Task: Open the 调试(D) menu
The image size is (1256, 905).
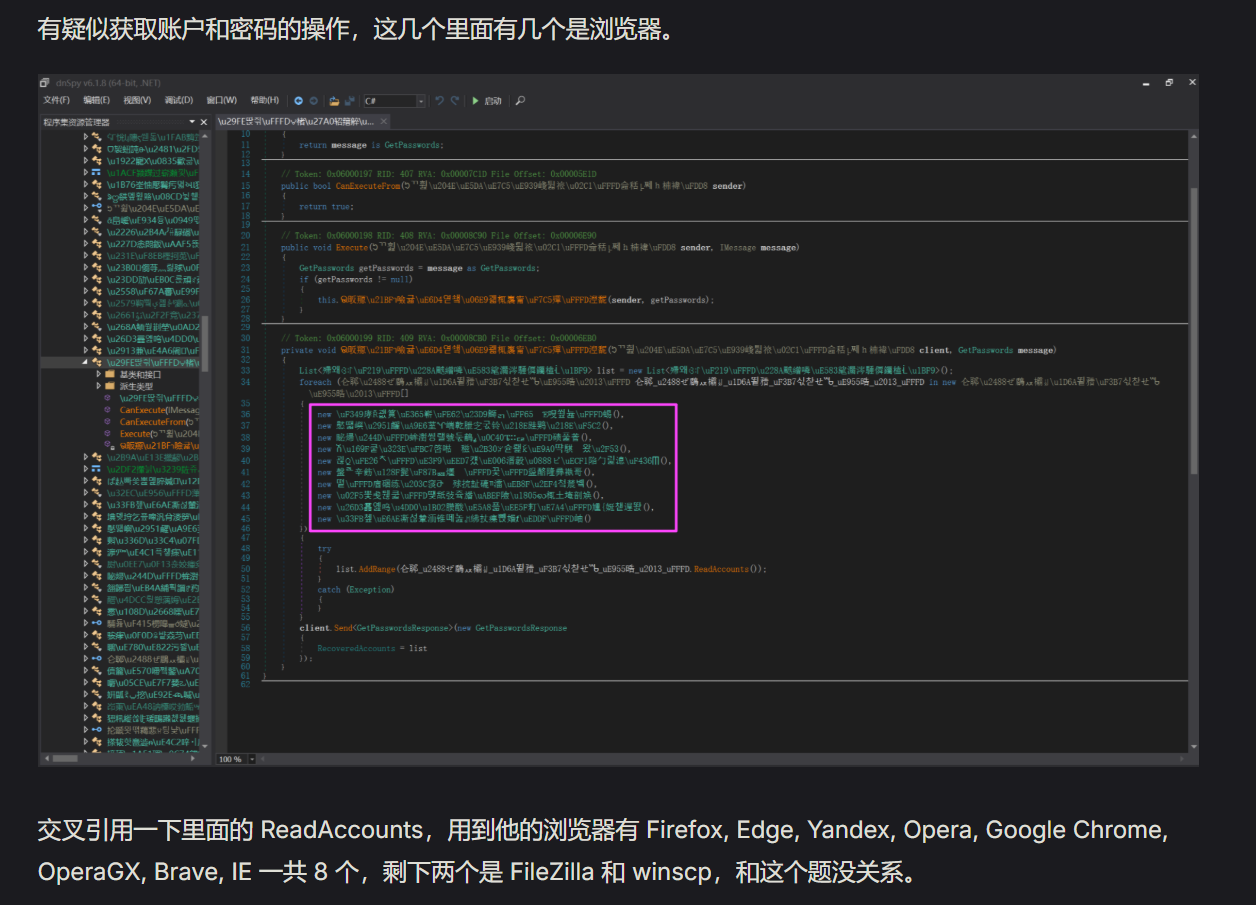Action: [179, 100]
